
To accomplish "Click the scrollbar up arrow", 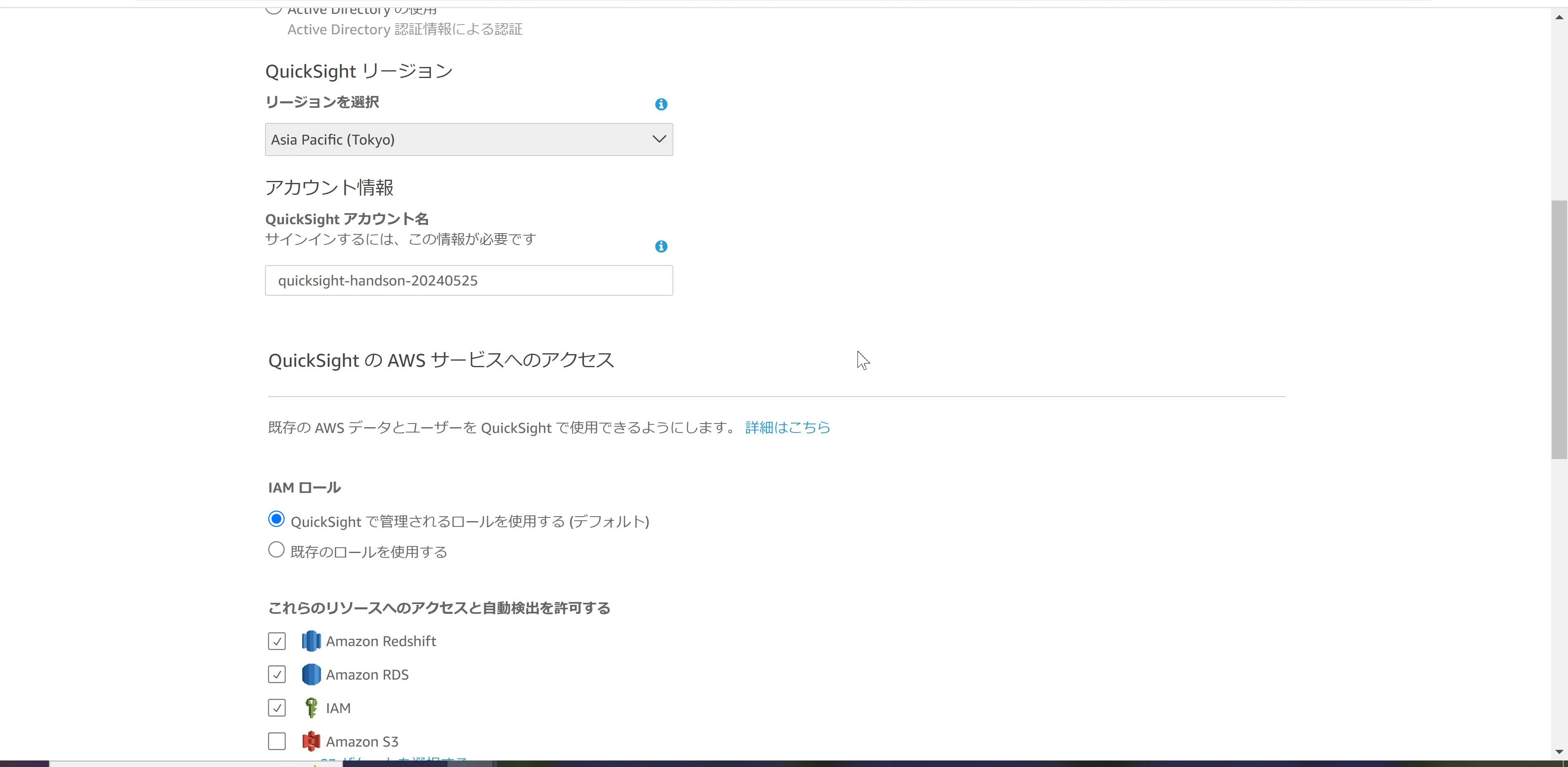I will click(x=1559, y=17).
